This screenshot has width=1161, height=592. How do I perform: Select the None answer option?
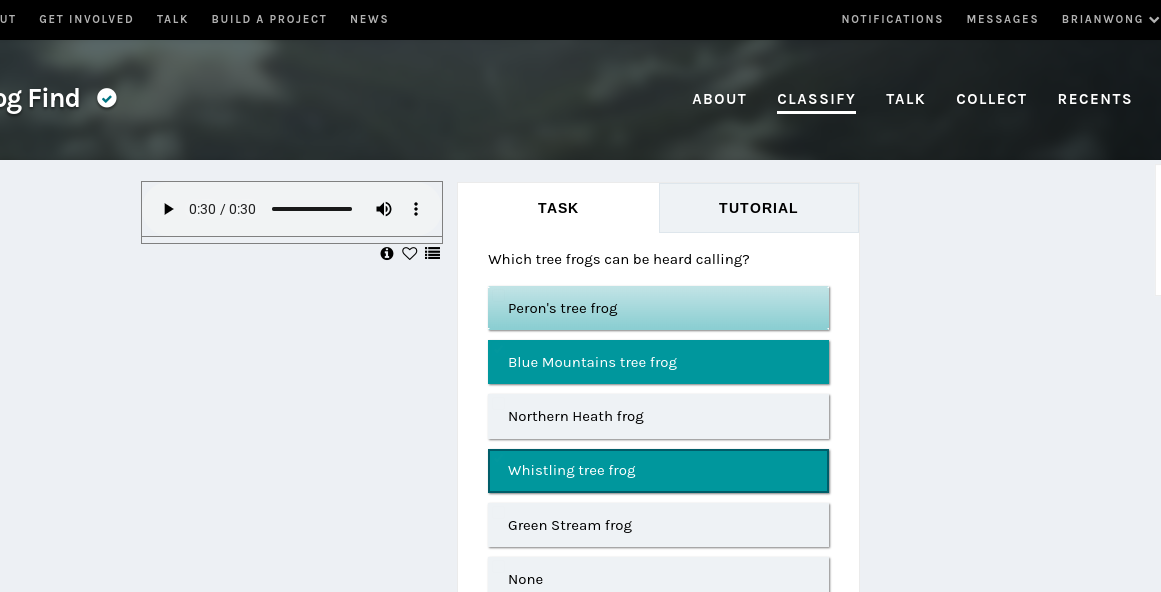coord(658,576)
